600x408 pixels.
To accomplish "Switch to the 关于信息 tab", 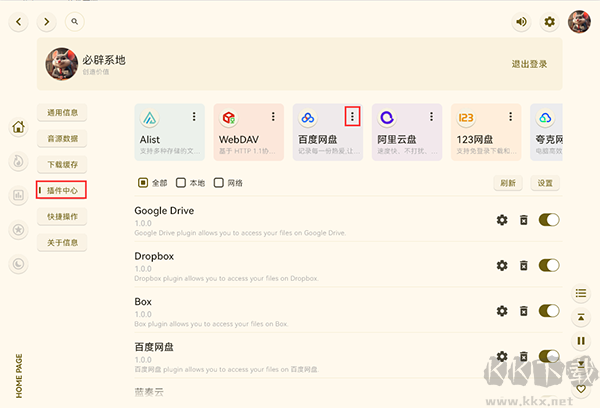I will point(62,243).
